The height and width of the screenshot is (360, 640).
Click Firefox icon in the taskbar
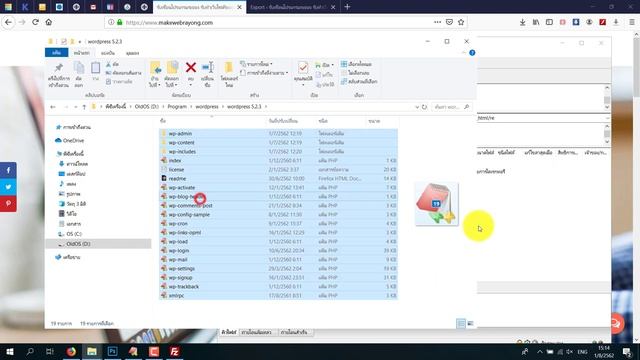pyautogui.click(x=71, y=352)
